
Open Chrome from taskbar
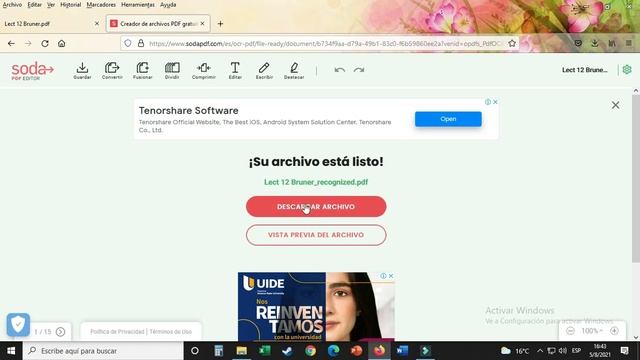(311, 351)
